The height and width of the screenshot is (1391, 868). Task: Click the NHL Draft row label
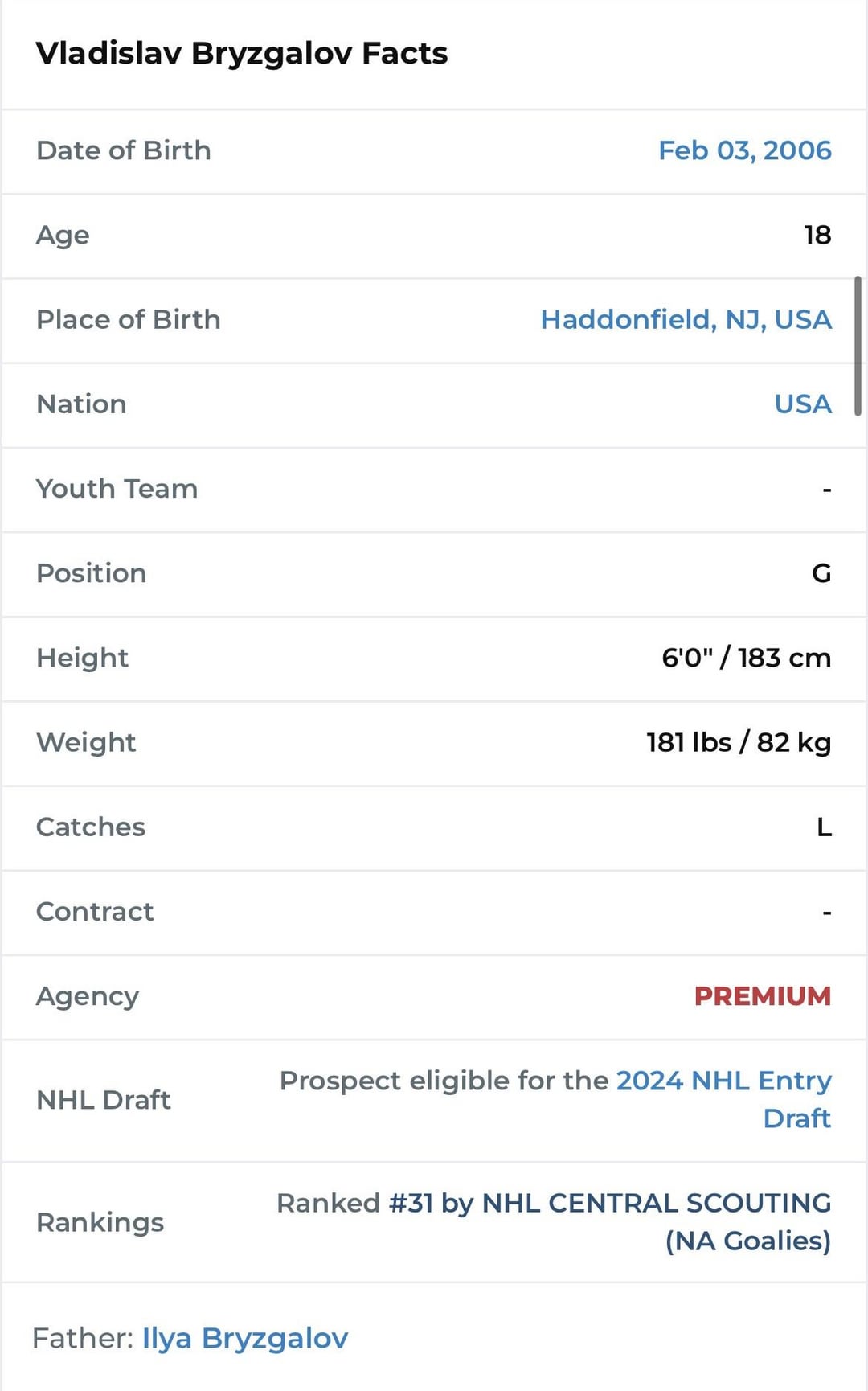[x=104, y=1100]
